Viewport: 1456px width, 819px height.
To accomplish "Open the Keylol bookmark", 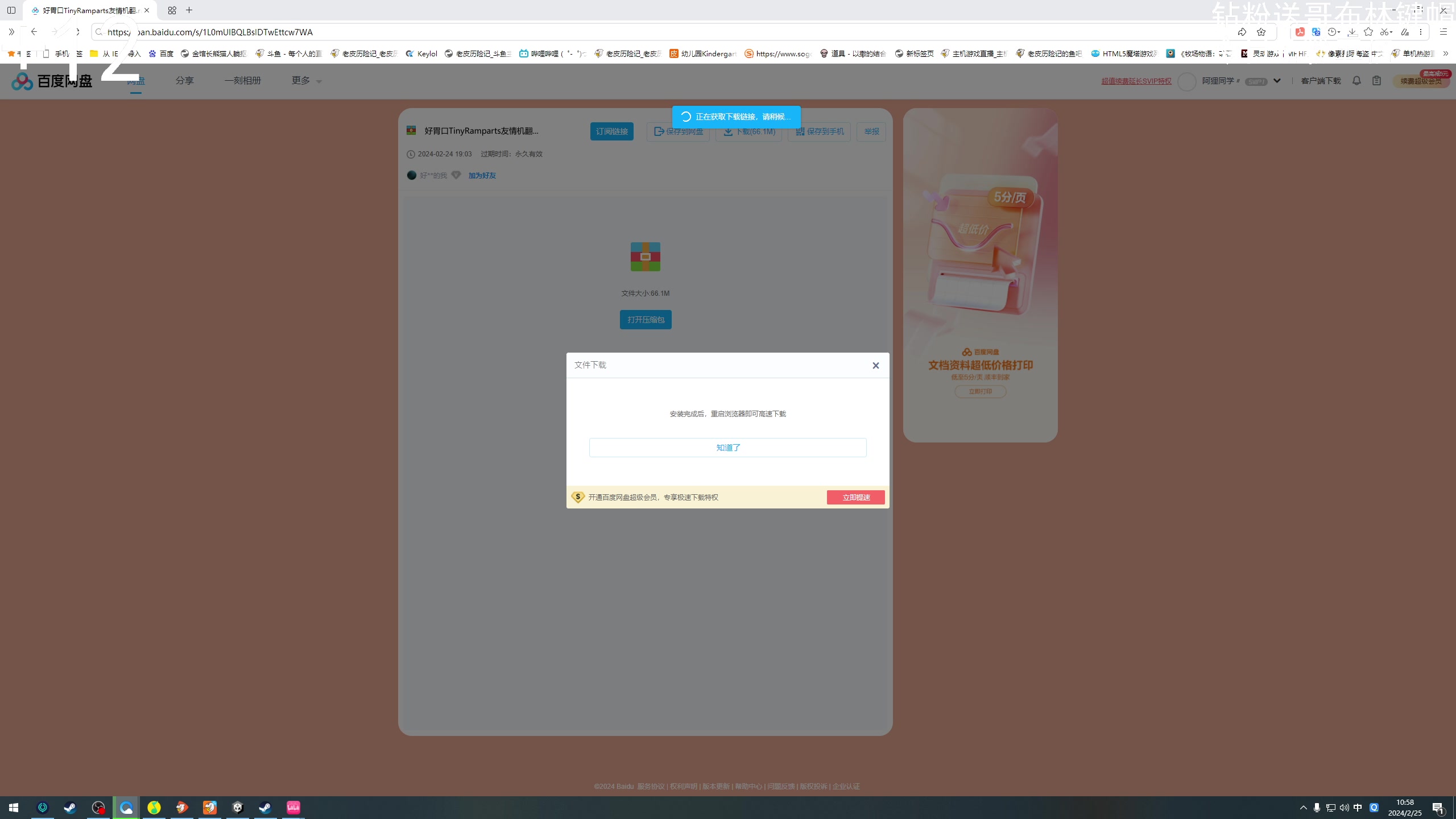I will click(x=421, y=53).
